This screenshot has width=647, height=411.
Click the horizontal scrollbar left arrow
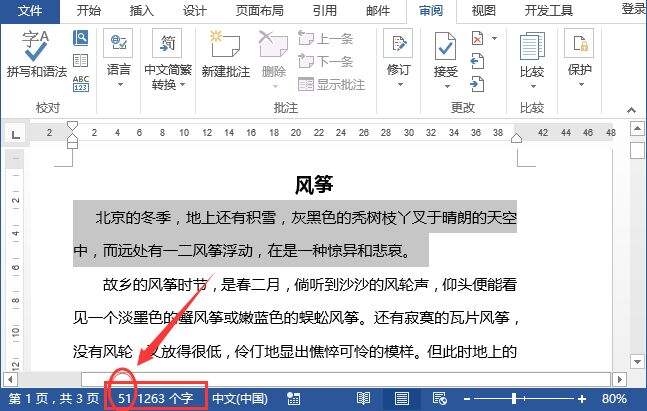pos(10,379)
